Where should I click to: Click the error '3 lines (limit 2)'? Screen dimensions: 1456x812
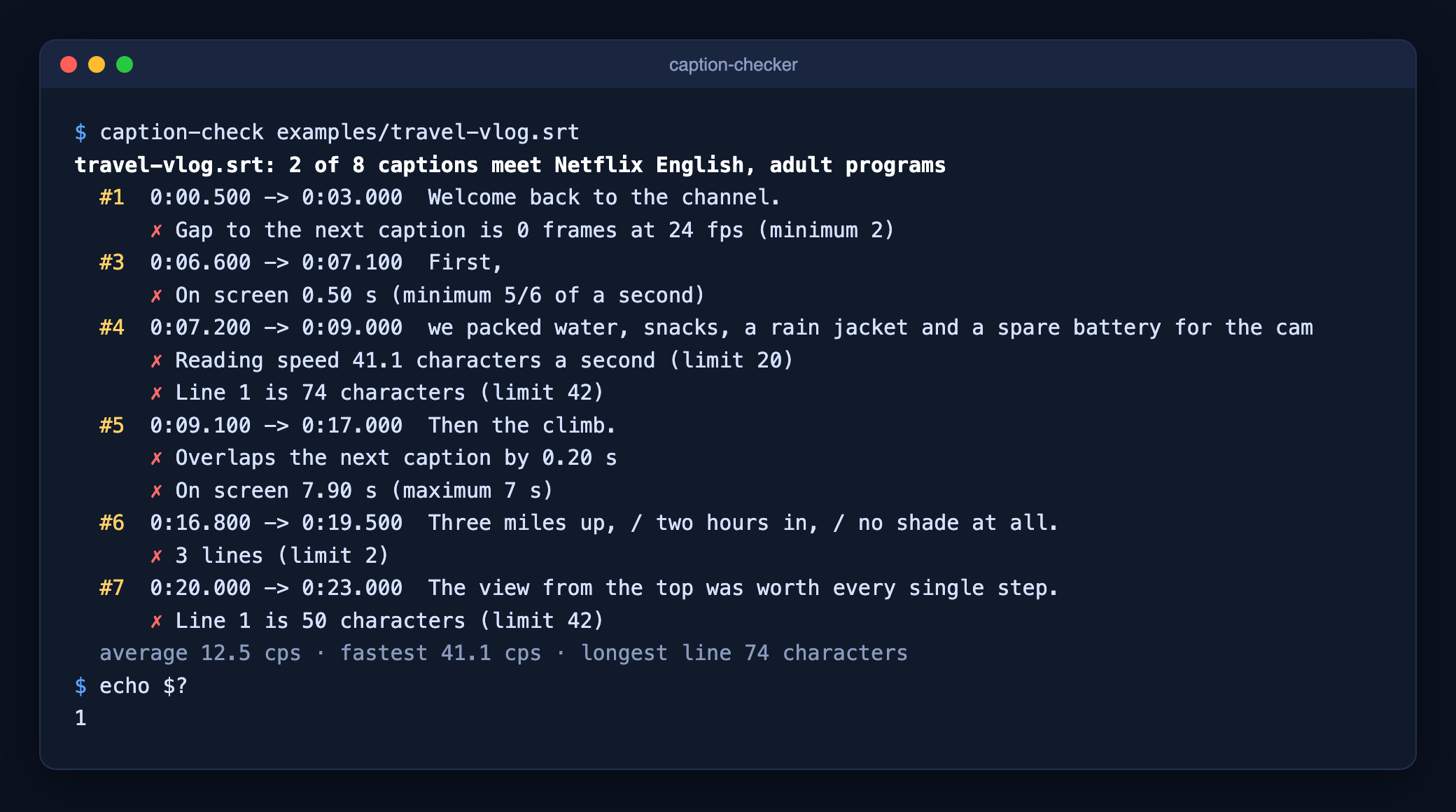pos(281,556)
